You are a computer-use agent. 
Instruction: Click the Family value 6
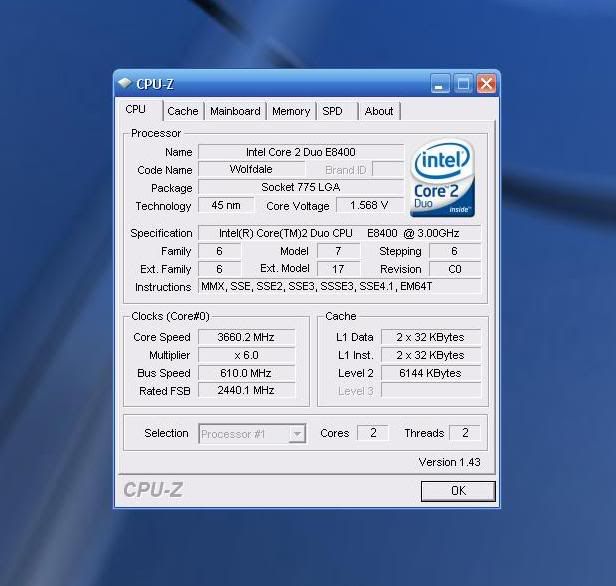[x=219, y=251]
